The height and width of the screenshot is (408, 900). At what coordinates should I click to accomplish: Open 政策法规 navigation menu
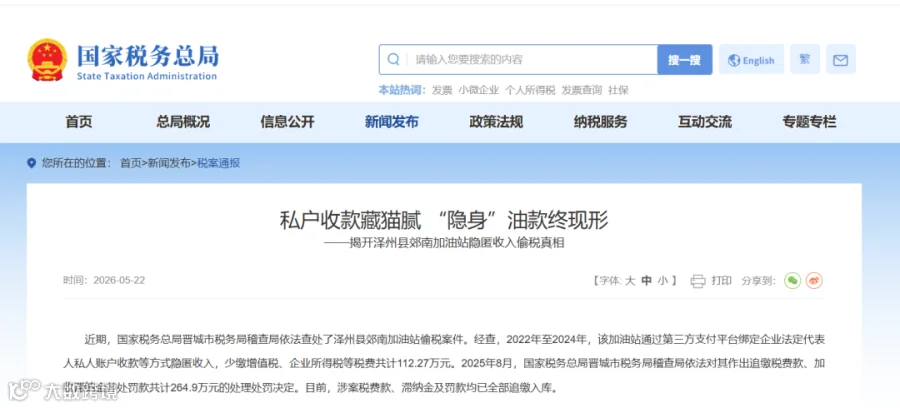point(496,122)
